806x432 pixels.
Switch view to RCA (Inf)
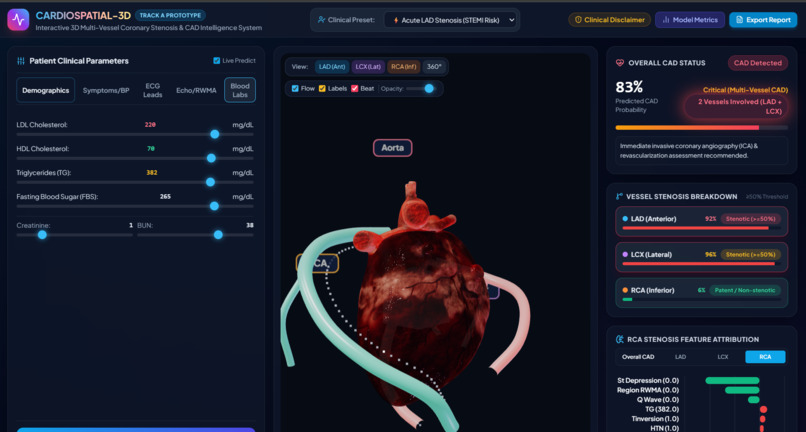pyautogui.click(x=404, y=67)
